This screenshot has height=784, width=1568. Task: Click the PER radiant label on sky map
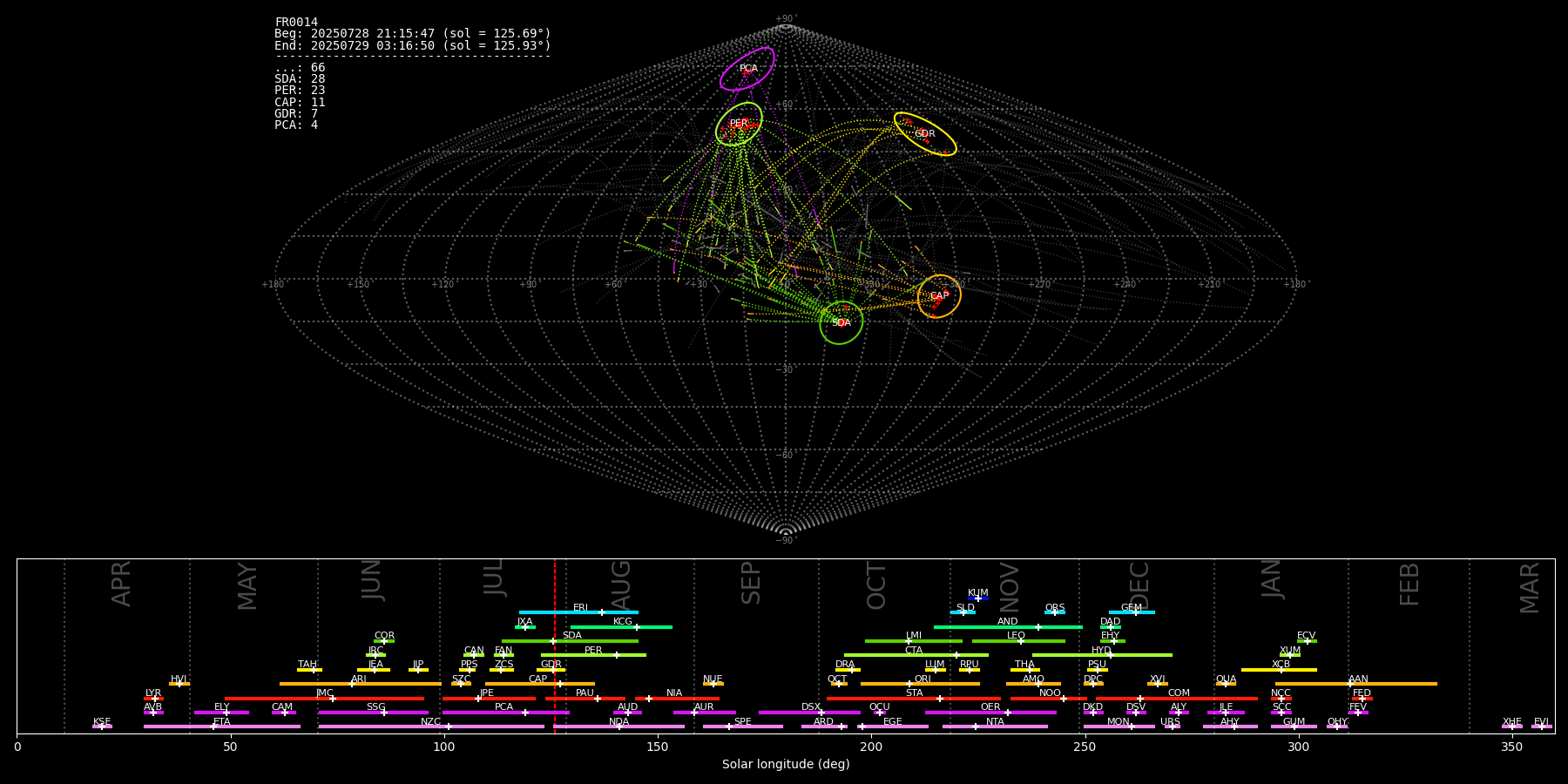[739, 124]
